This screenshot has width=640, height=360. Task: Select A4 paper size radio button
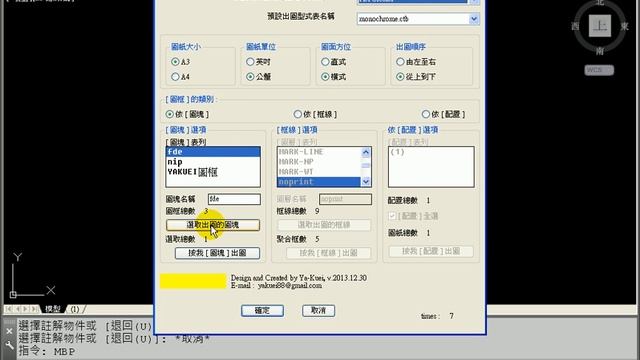(x=176, y=77)
